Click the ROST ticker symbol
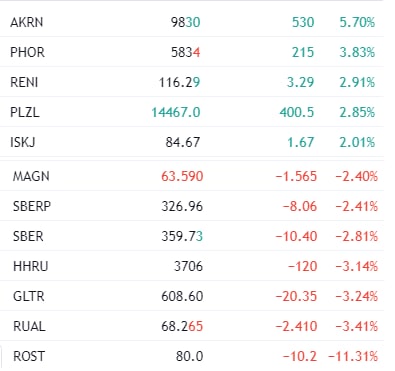The image size is (395, 371). point(29,356)
